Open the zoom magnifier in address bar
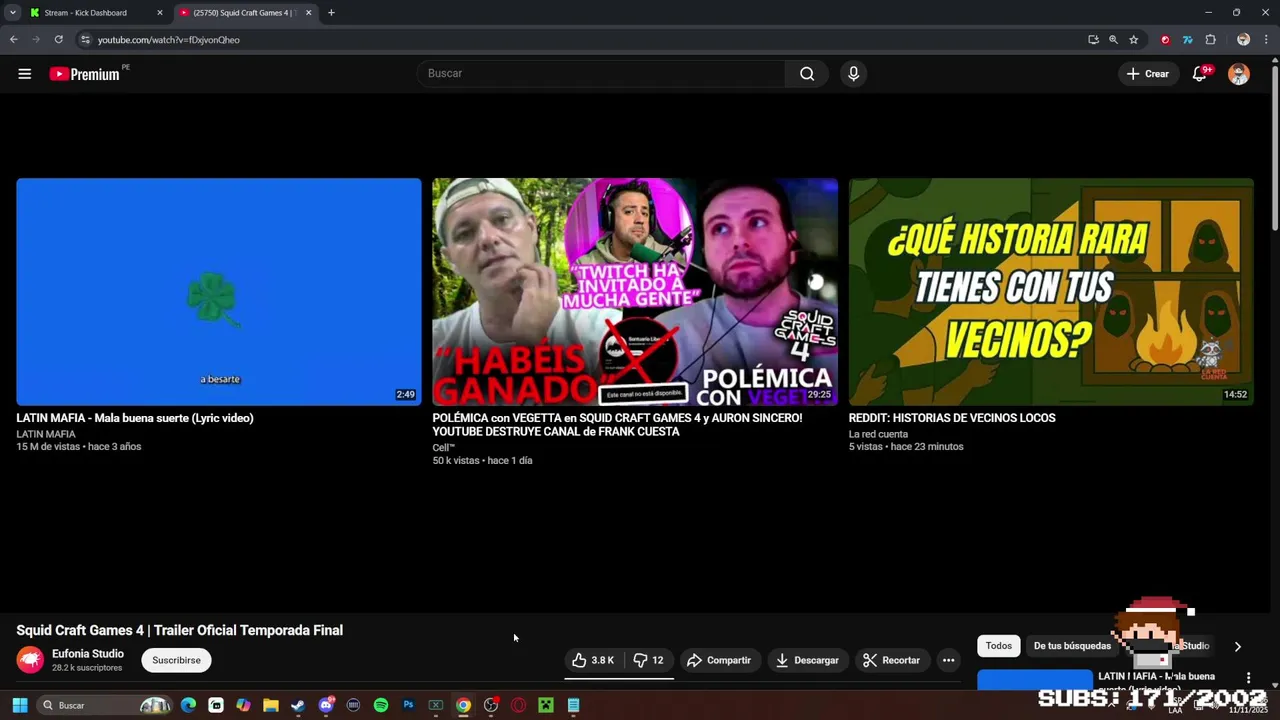 [x=1113, y=40]
